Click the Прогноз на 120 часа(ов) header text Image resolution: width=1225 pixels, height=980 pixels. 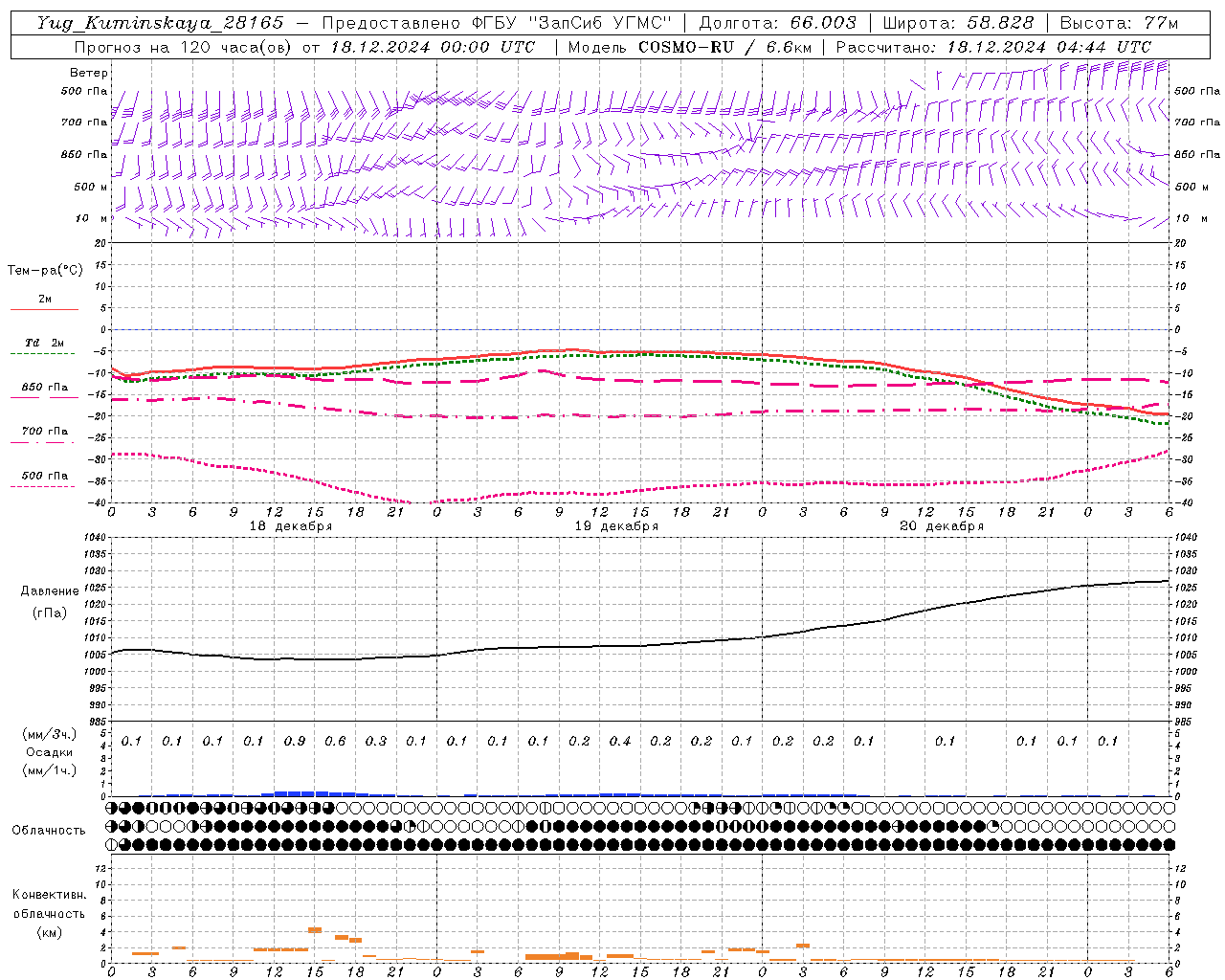coord(185,47)
